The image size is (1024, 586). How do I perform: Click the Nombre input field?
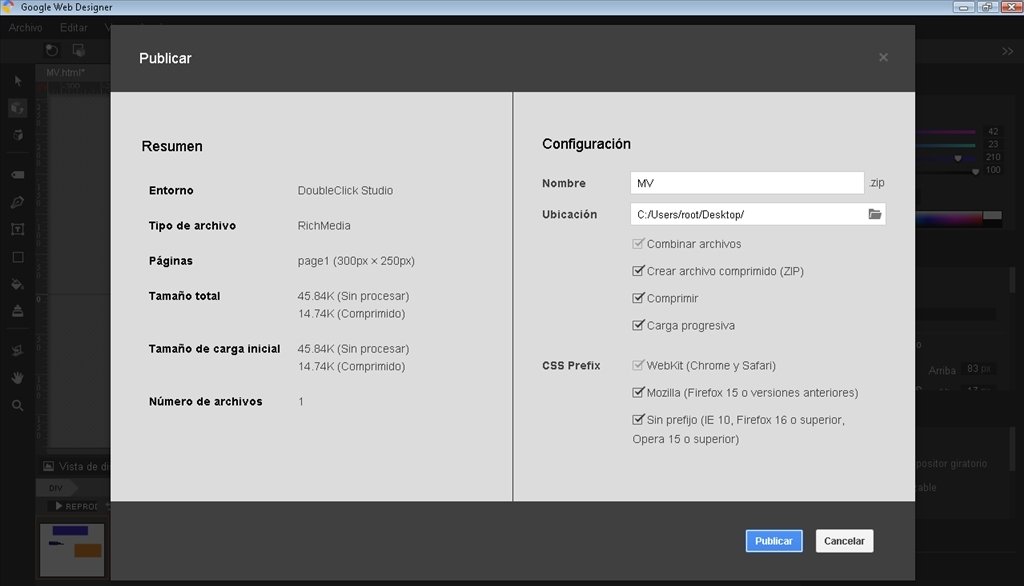(x=747, y=183)
